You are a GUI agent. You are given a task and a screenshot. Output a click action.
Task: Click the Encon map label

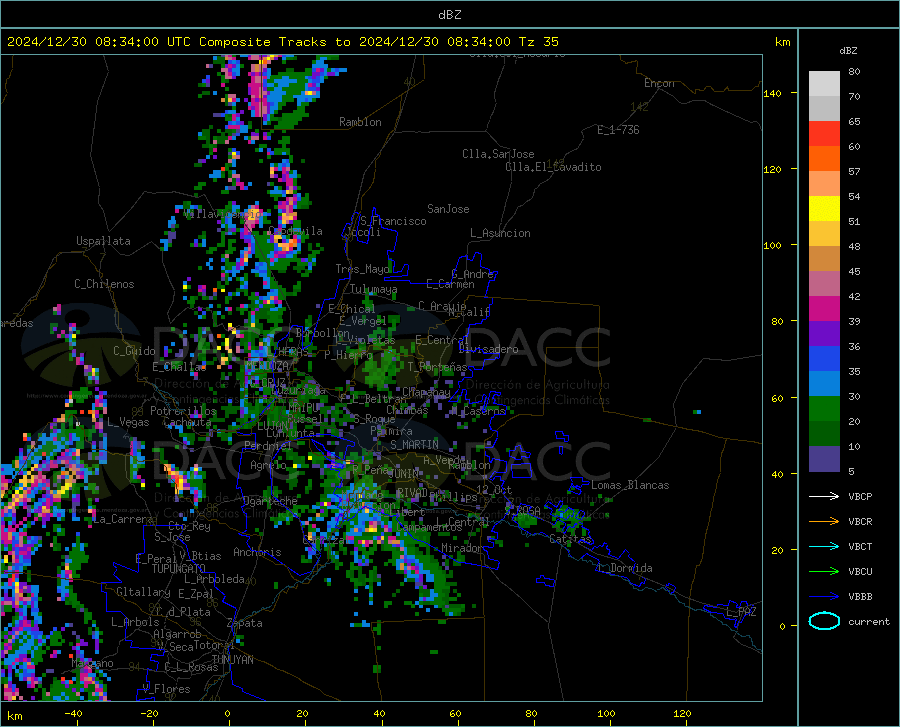(659, 83)
